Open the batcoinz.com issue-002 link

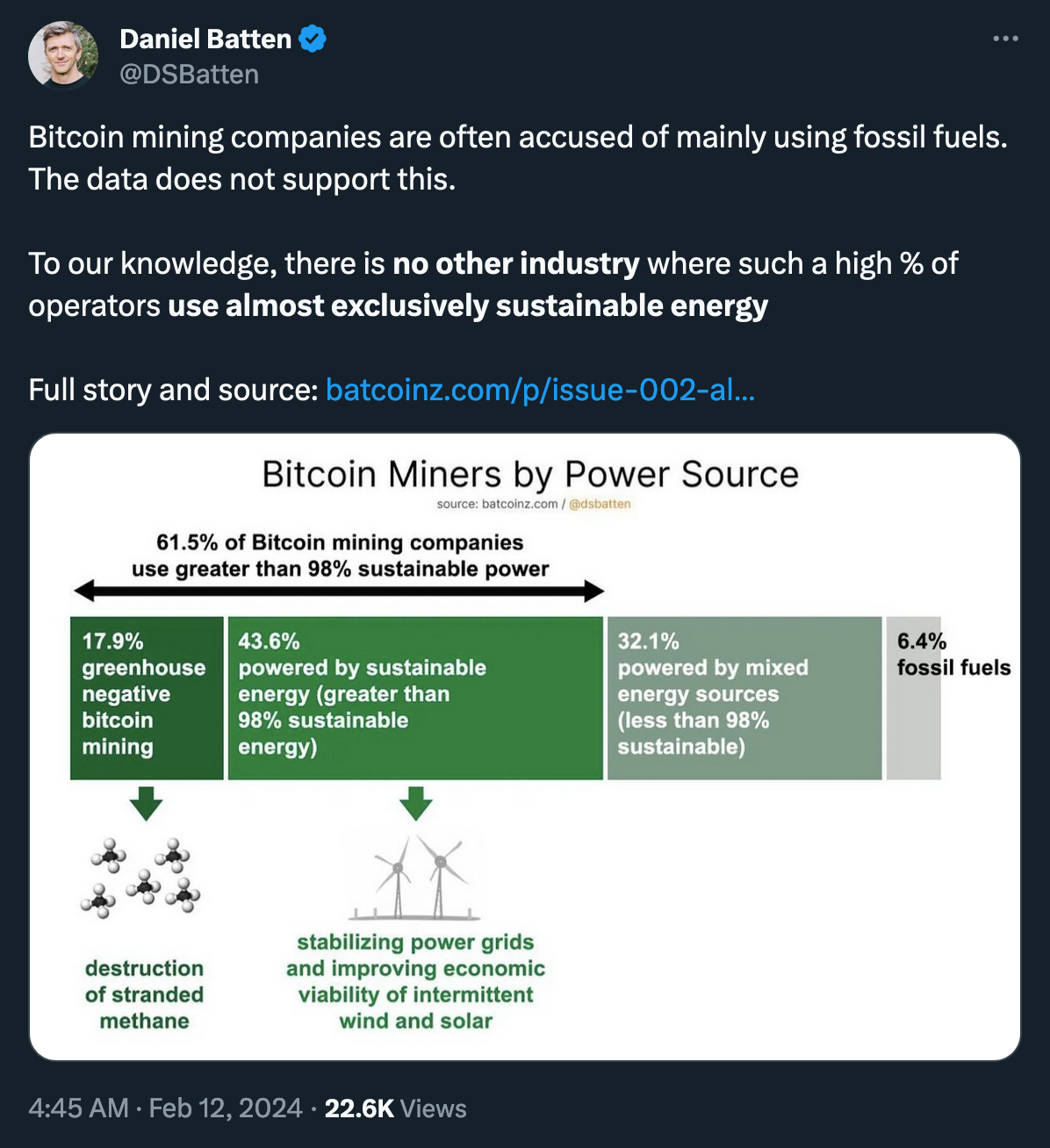[x=540, y=389]
